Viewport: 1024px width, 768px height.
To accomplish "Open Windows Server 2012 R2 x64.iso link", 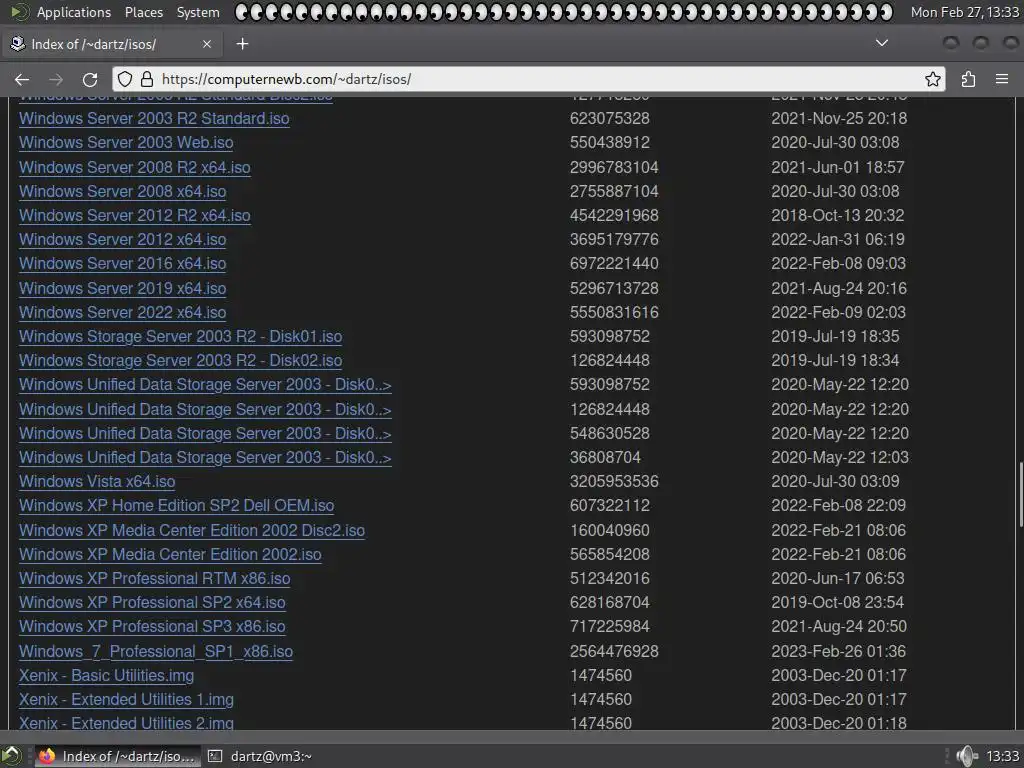I will [135, 216].
